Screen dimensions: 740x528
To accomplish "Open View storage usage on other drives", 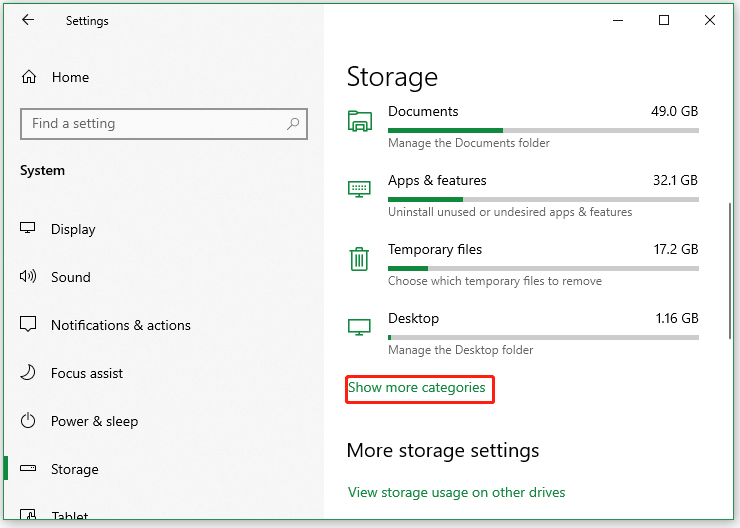I will coord(456,492).
